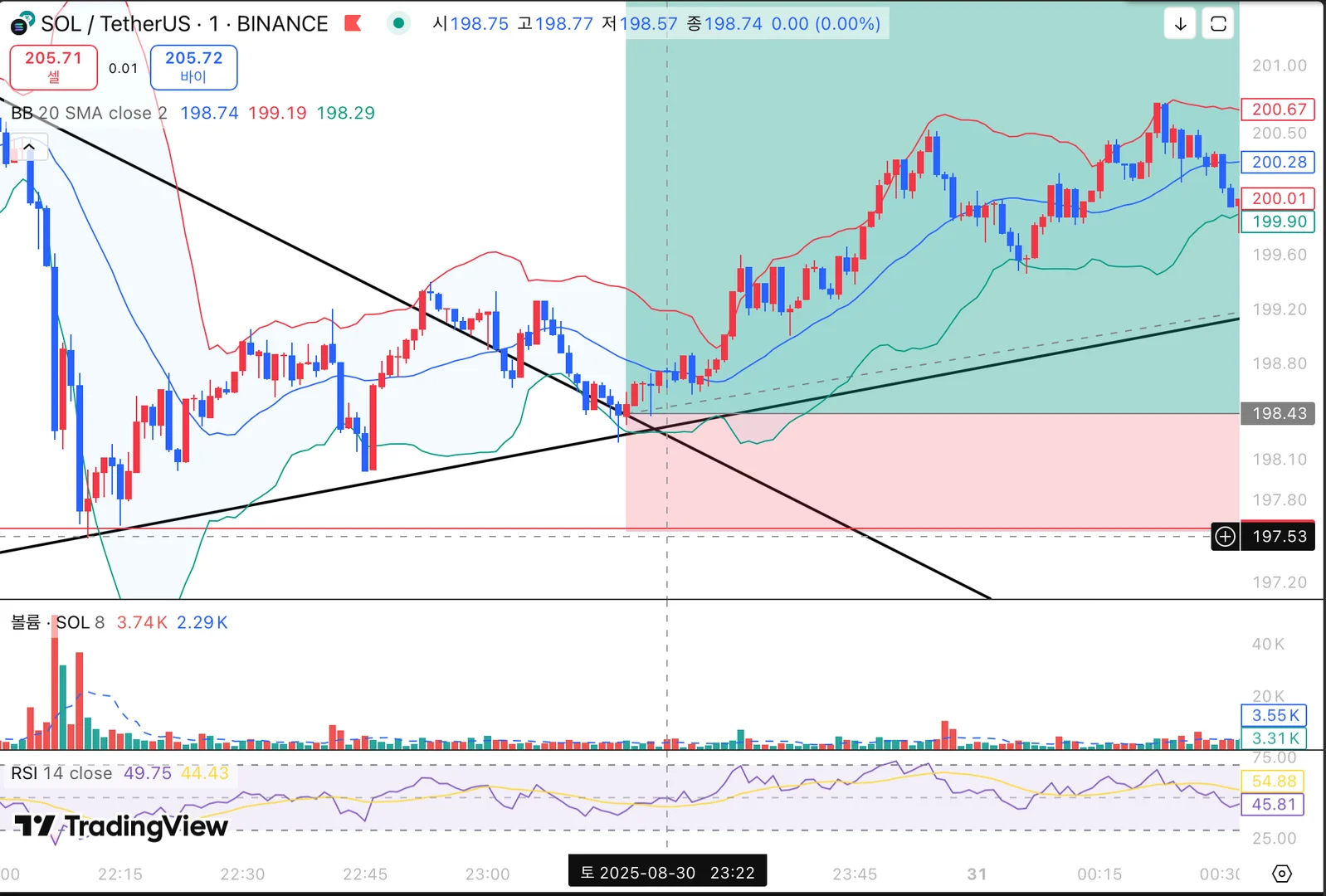Click the 0.00 (0.00%) change value
Image resolution: width=1326 pixels, height=896 pixels.
click(x=826, y=24)
